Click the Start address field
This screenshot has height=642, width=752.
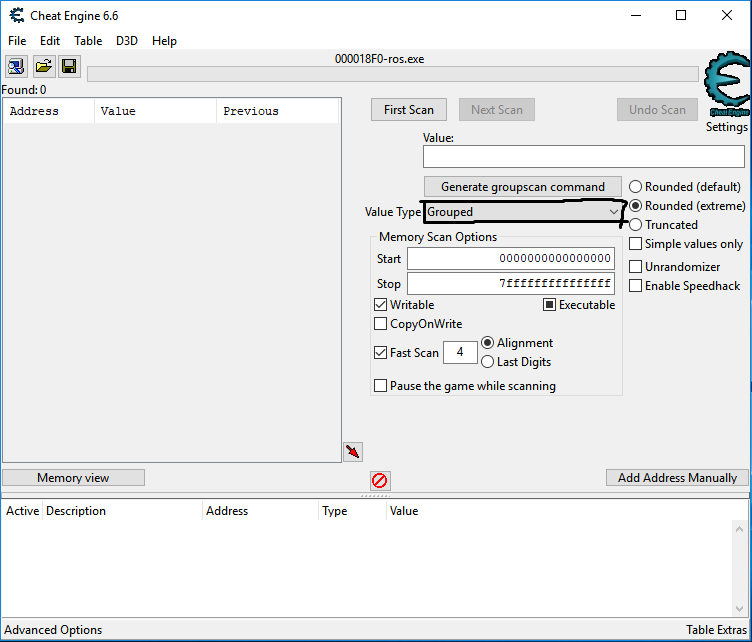pyautogui.click(x=511, y=258)
